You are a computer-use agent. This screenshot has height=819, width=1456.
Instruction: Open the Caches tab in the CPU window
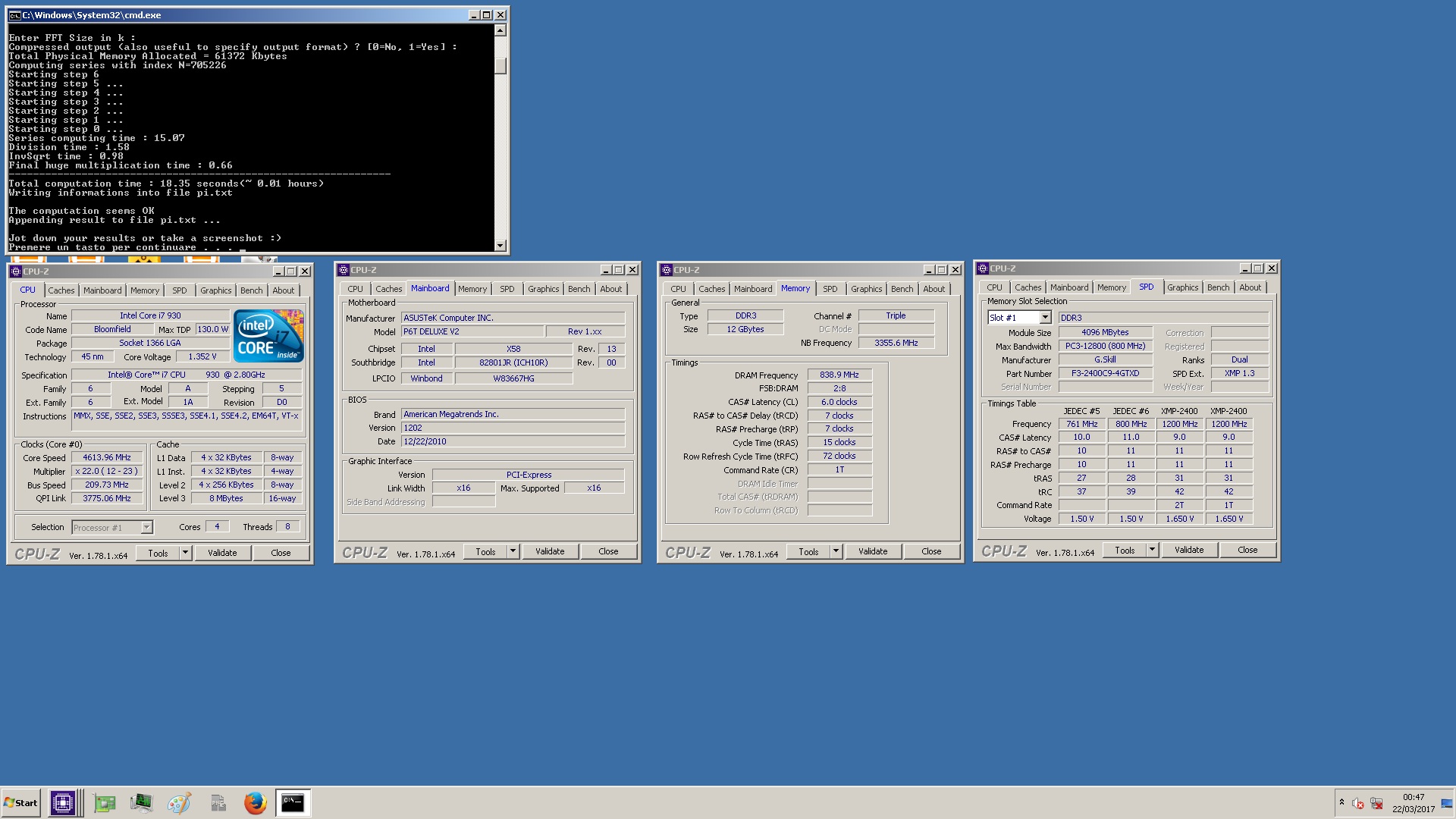click(61, 290)
